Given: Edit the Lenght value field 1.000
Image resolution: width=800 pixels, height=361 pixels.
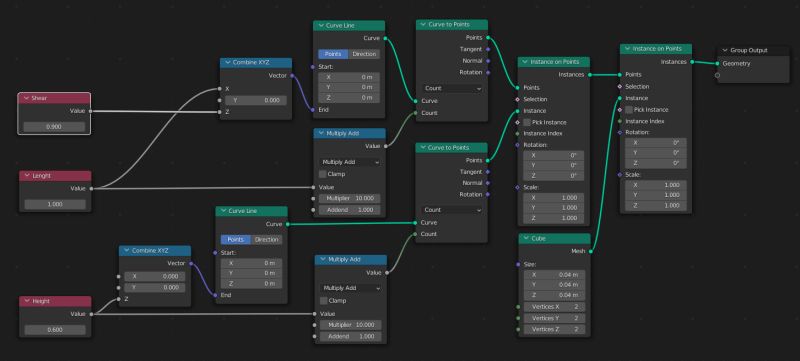Looking at the screenshot, I should [55, 204].
